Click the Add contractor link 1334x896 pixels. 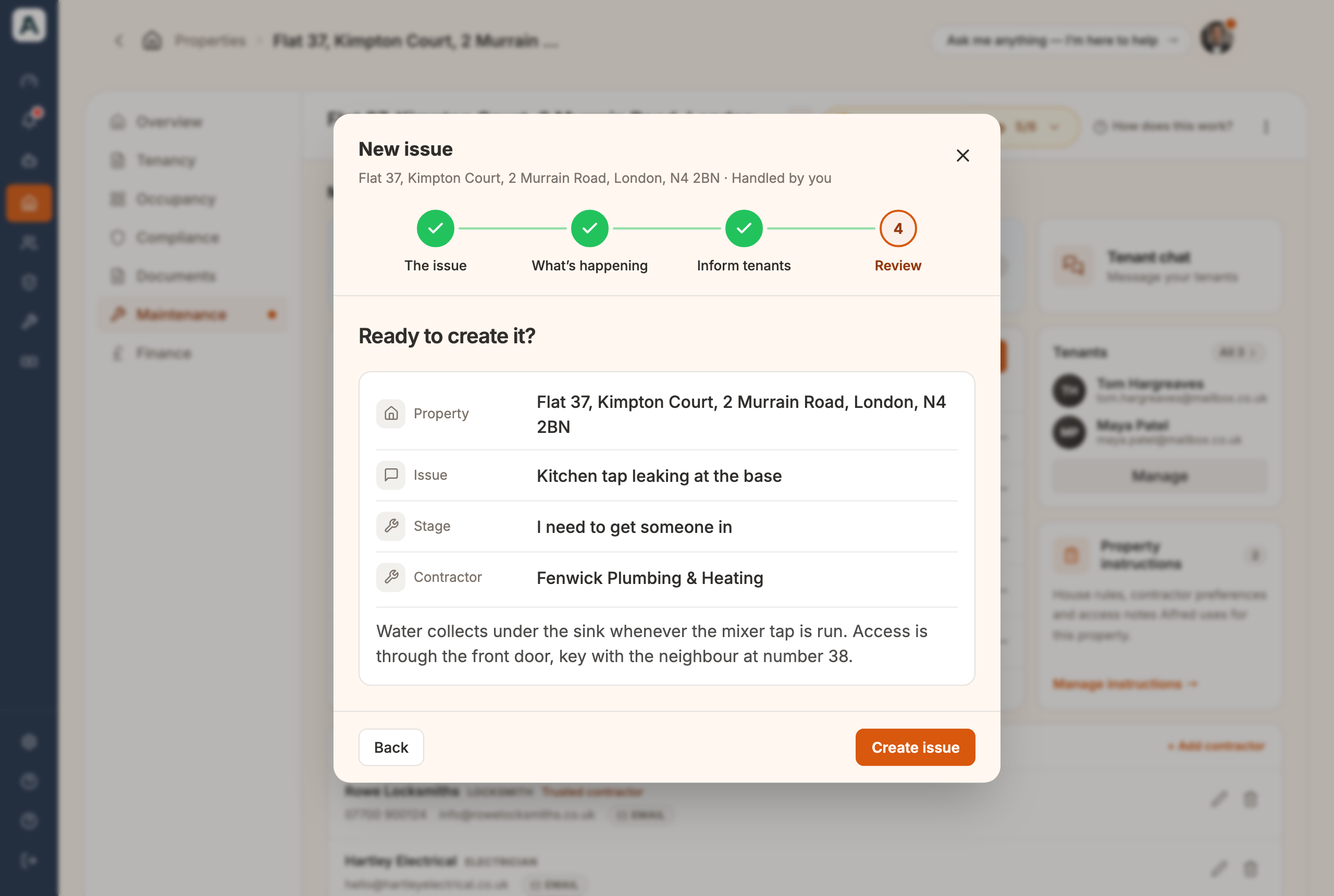pos(1216,746)
